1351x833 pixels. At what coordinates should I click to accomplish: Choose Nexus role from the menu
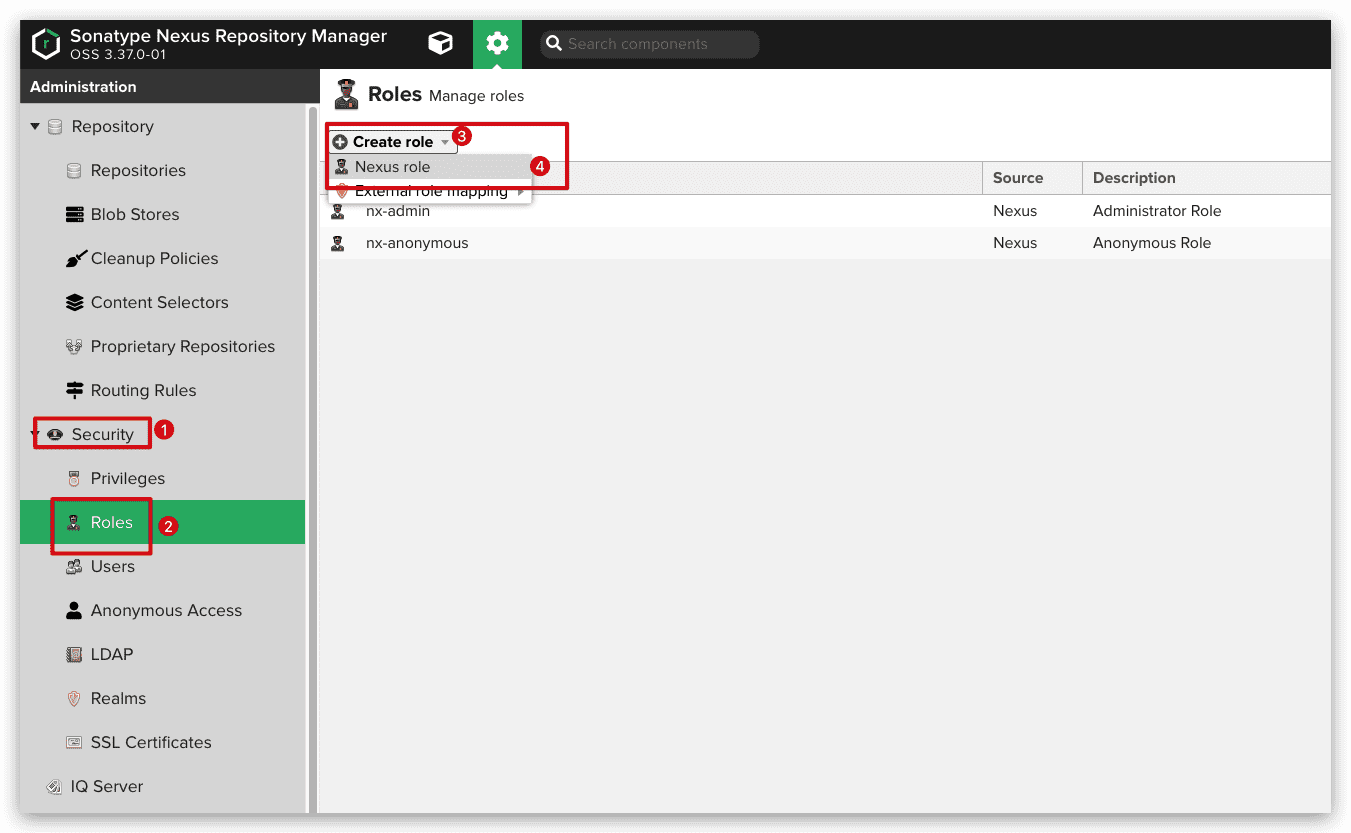392,167
